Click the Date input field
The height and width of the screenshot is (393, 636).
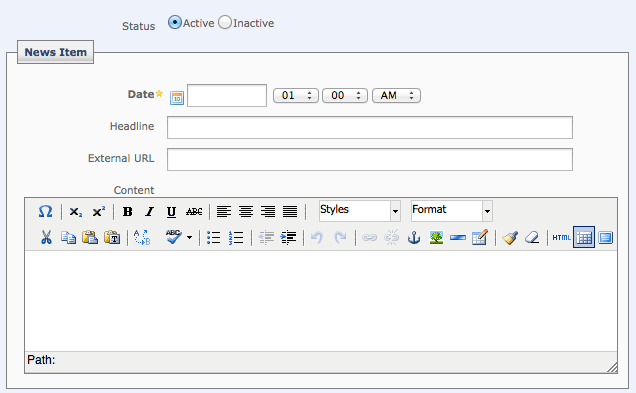(x=227, y=95)
